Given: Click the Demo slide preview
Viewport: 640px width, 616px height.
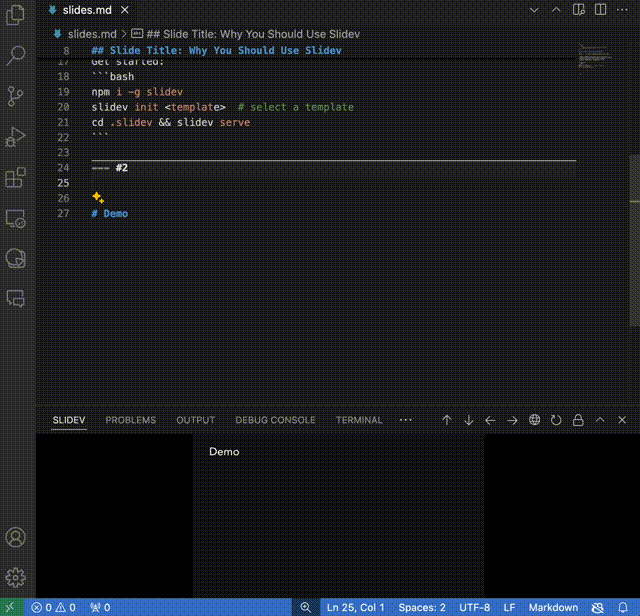Looking at the screenshot, I should [338, 516].
